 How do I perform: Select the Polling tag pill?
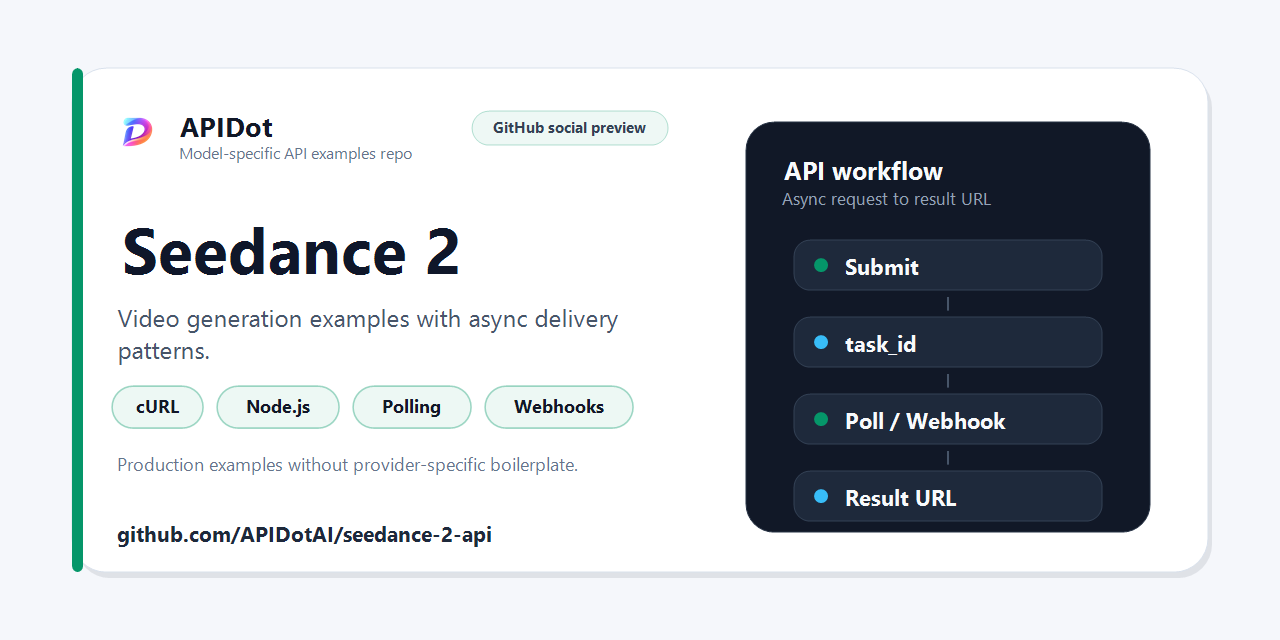[412, 407]
